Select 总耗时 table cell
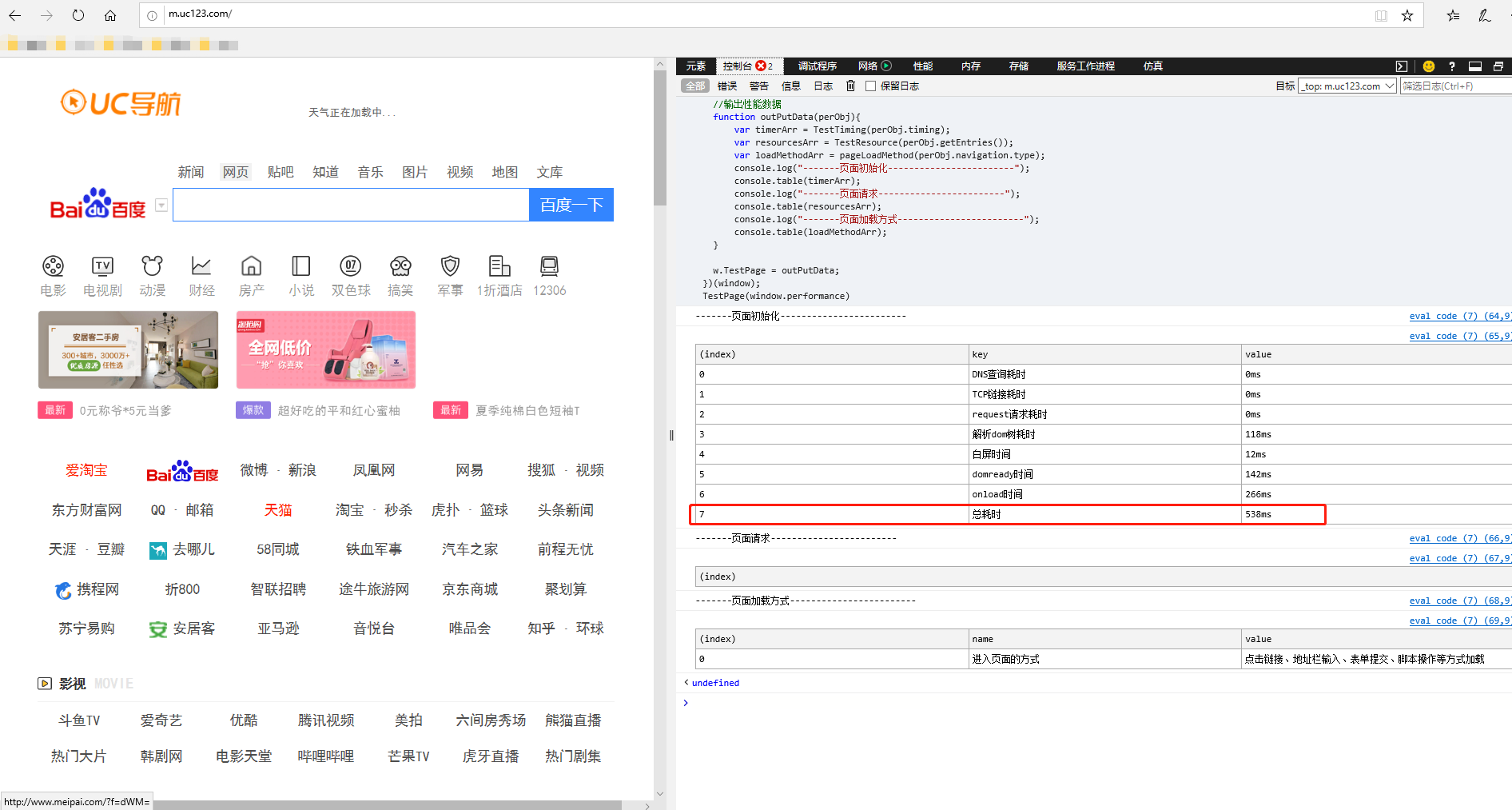1512x810 pixels. (x=1104, y=514)
